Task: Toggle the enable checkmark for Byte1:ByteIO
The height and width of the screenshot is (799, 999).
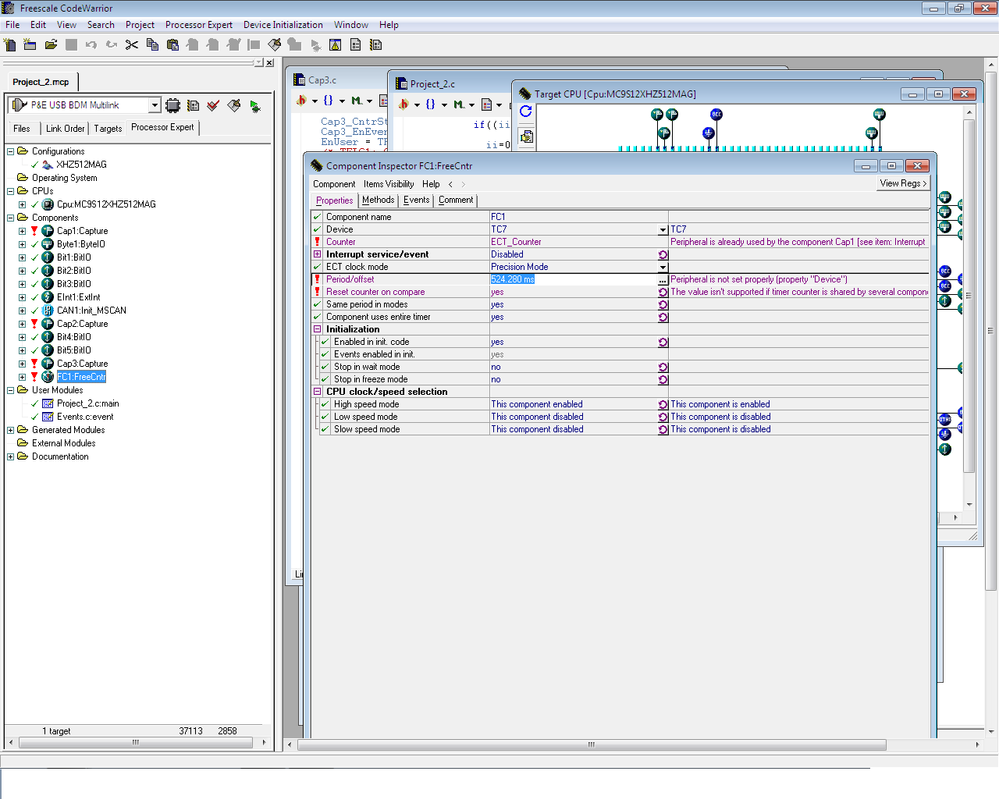Action: [x=34, y=244]
